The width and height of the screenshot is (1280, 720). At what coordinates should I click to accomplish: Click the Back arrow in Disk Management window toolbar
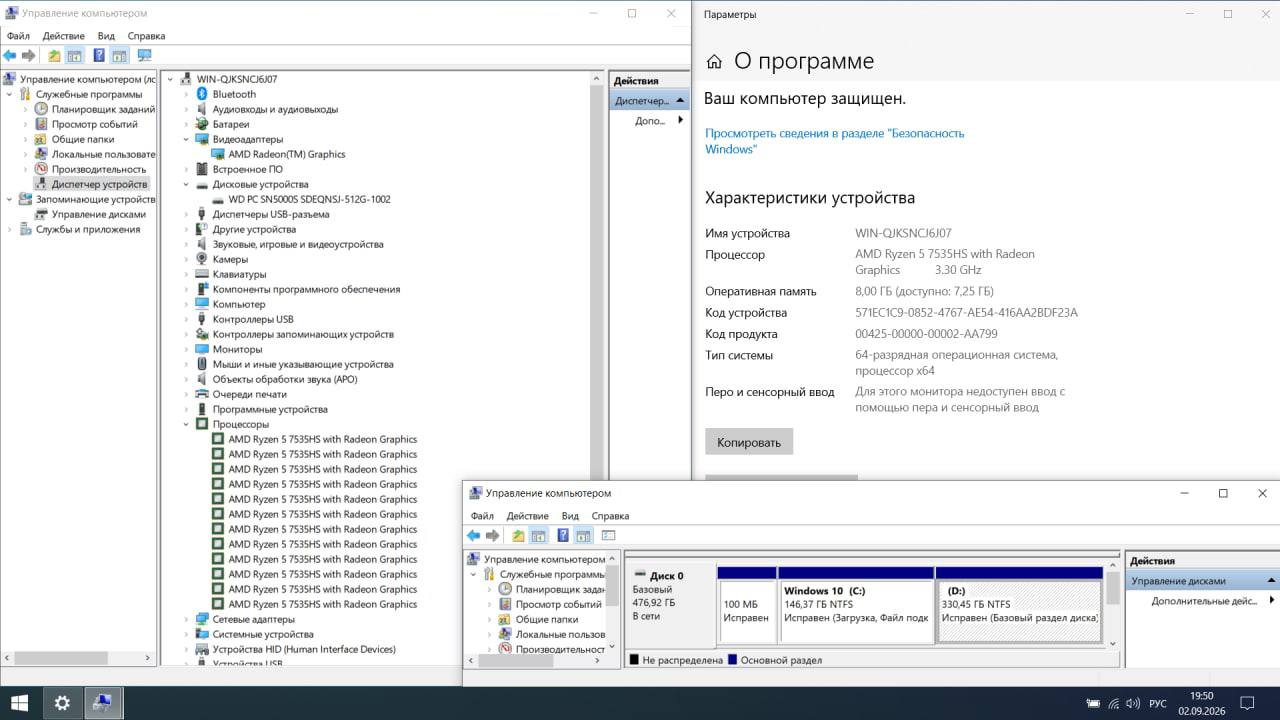pyautogui.click(x=474, y=536)
